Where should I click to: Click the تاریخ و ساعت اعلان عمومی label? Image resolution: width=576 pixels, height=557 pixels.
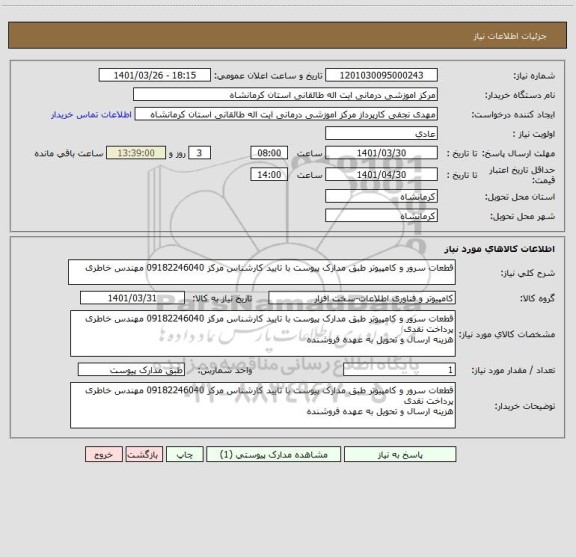[x=269, y=76]
